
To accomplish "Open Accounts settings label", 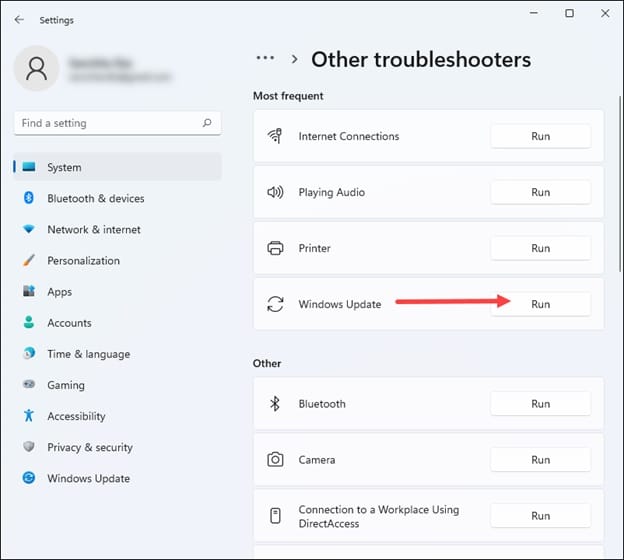I will tap(69, 323).
